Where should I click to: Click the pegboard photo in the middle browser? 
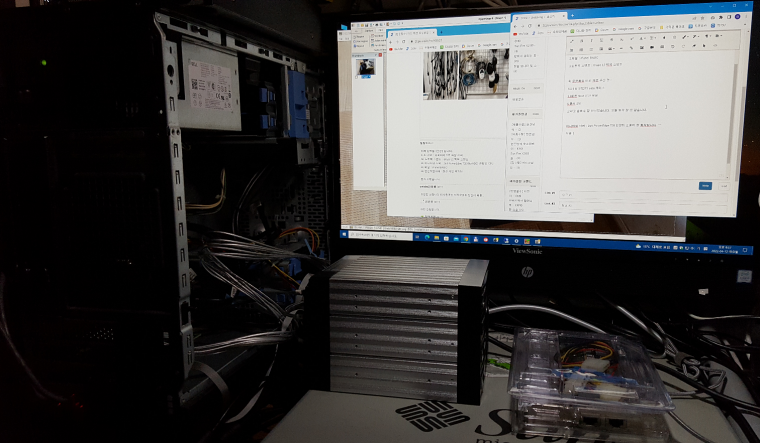483,74
